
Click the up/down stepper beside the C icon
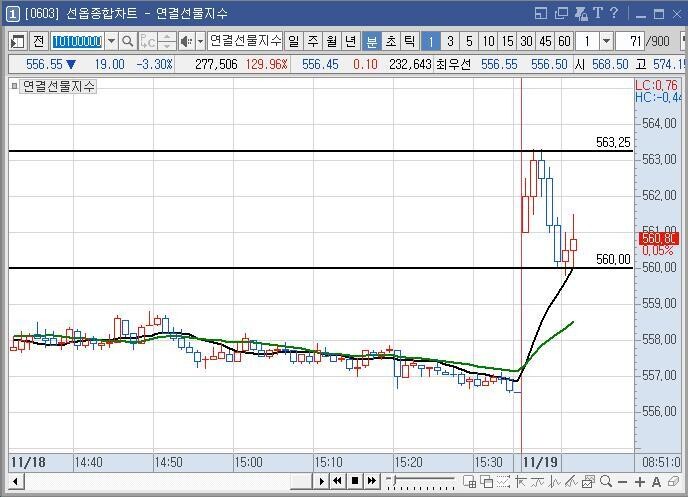coord(167,42)
